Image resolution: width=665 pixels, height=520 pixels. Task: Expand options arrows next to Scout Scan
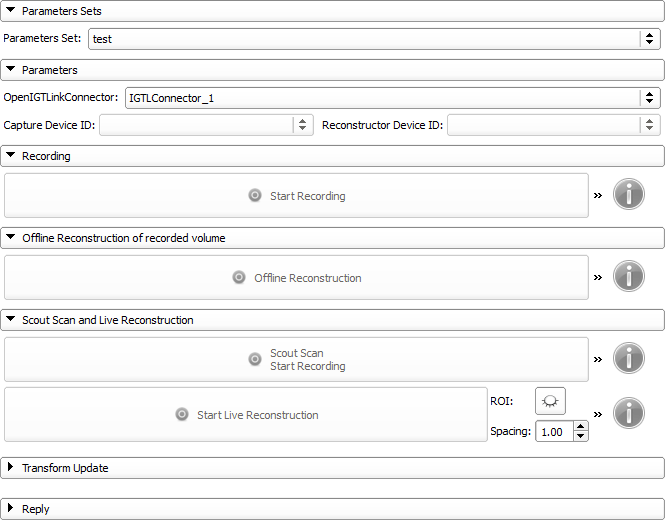598,358
